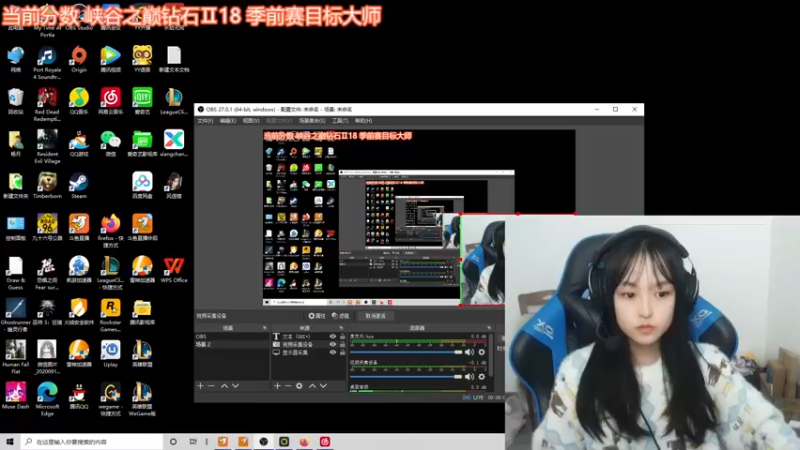Click the Properties button in source toolbar
Screen dimensions: 800x450
pos(317,316)
